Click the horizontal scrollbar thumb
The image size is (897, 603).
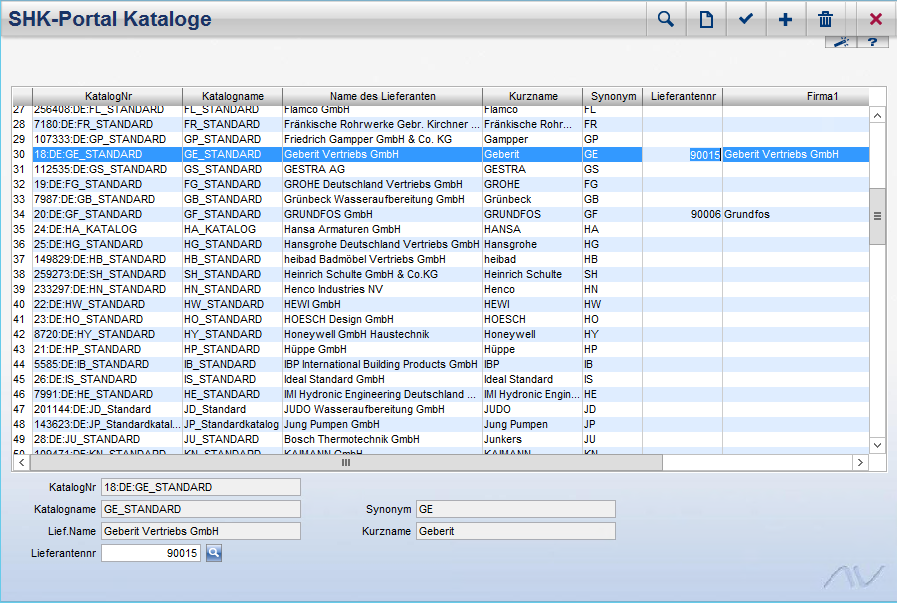click(346, 463)
